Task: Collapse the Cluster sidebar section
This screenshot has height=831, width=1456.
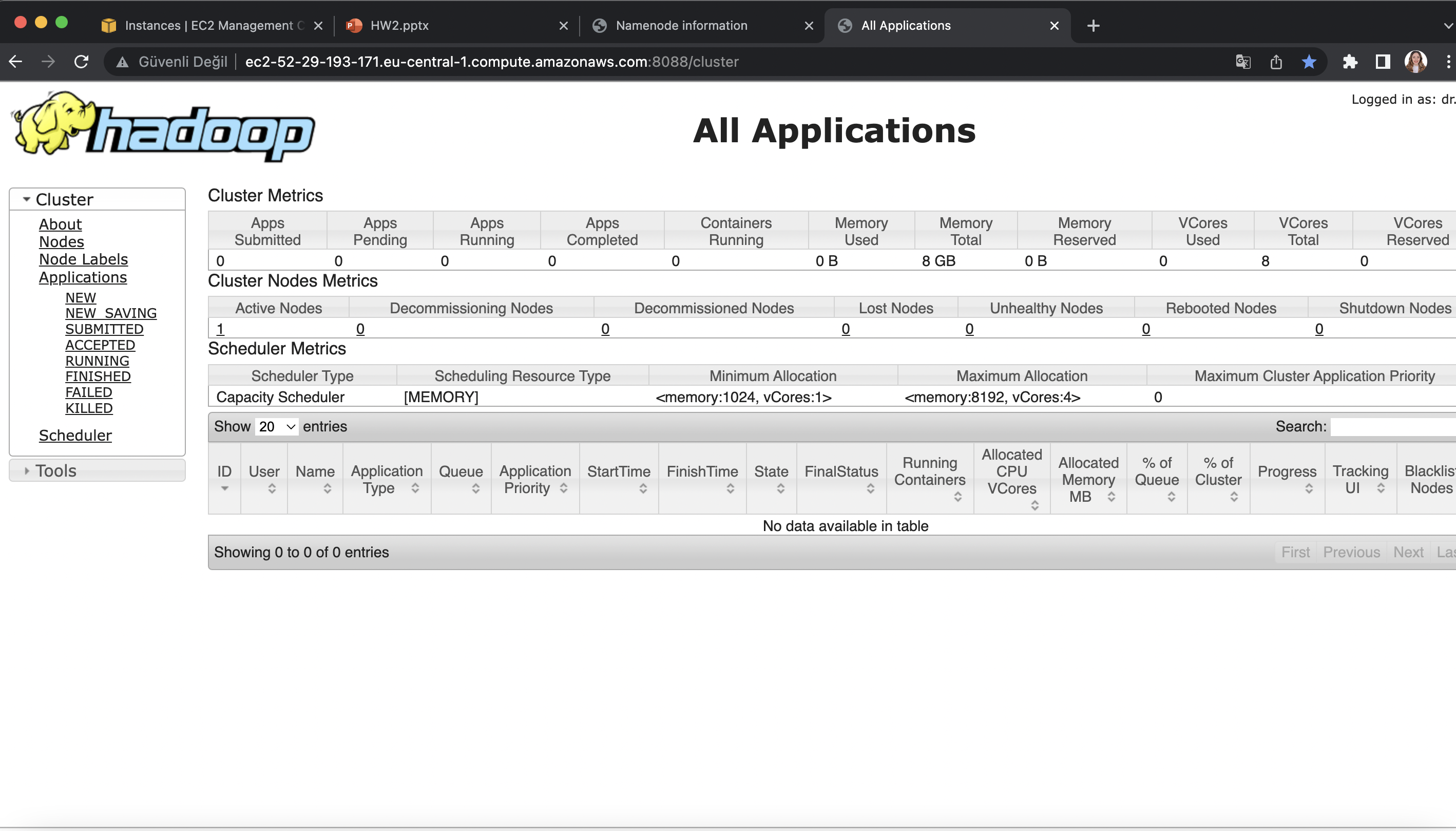Action: pyautogui.click(x=26, y=199)
